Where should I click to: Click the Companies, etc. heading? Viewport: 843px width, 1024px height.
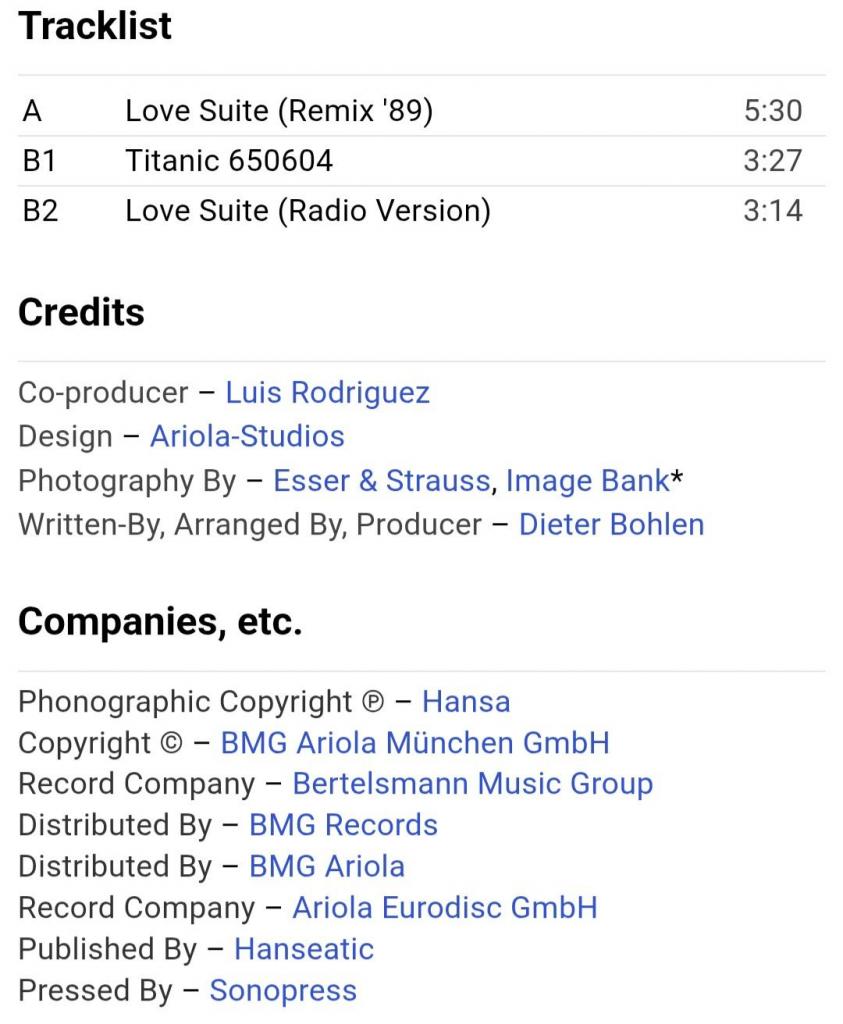point(160,621)
